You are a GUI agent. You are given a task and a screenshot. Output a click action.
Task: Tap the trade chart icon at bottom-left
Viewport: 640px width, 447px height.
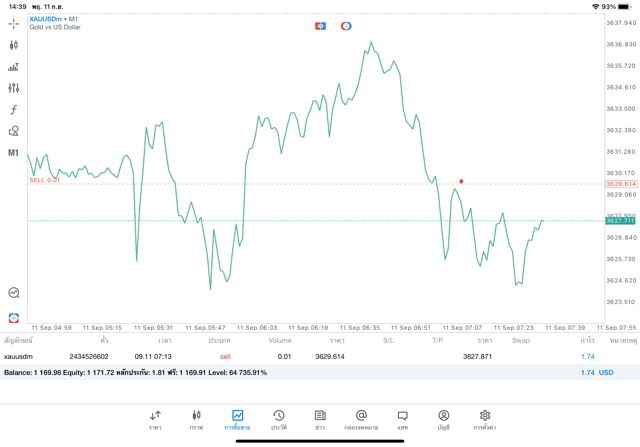pos(14,293)
